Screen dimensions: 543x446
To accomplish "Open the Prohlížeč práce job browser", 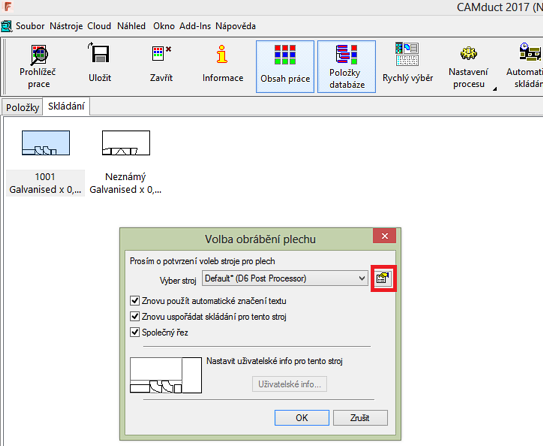I will click(38, 66).
